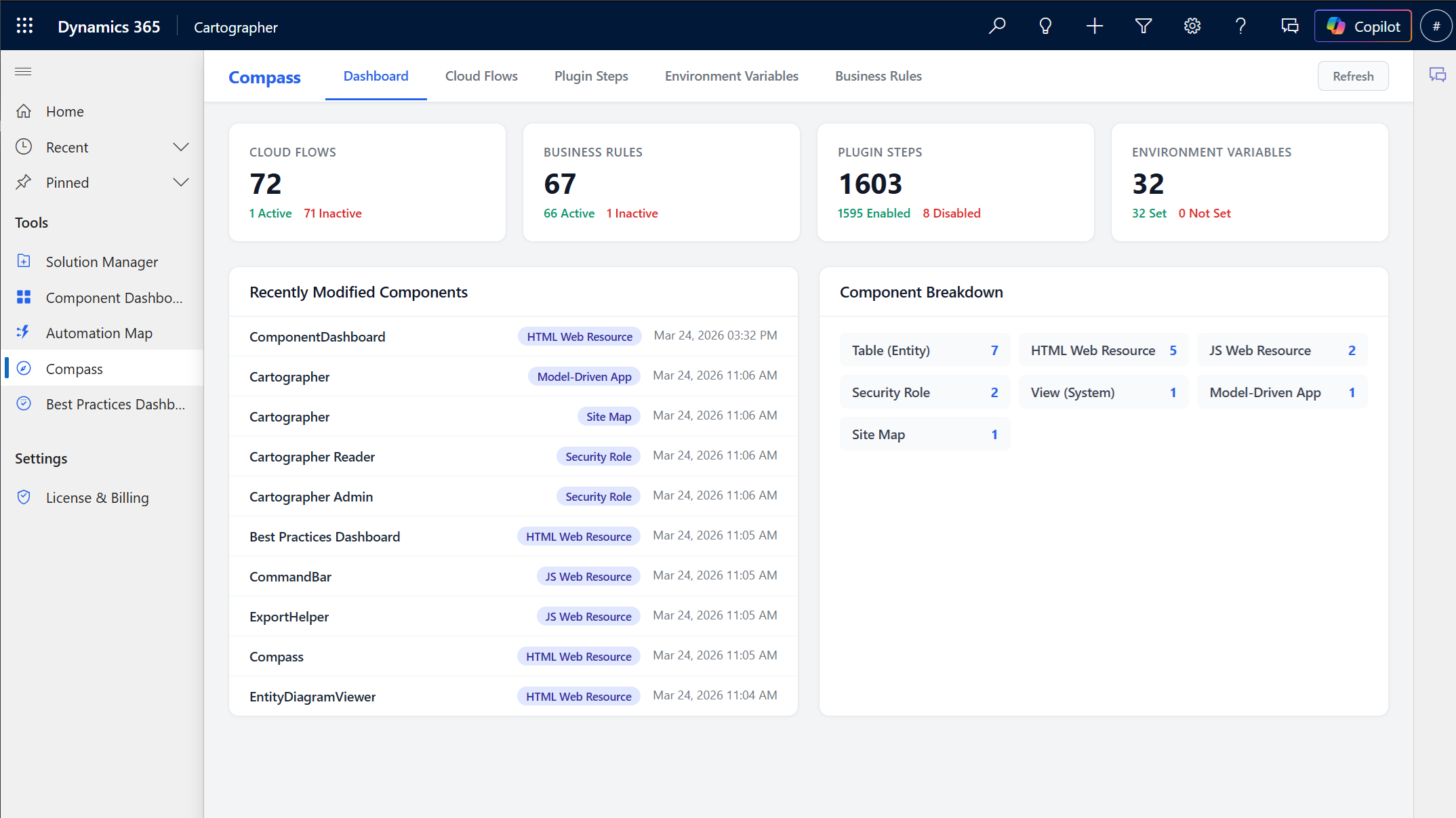Click the Pinned pushpin icon

(x=24, y=182)
